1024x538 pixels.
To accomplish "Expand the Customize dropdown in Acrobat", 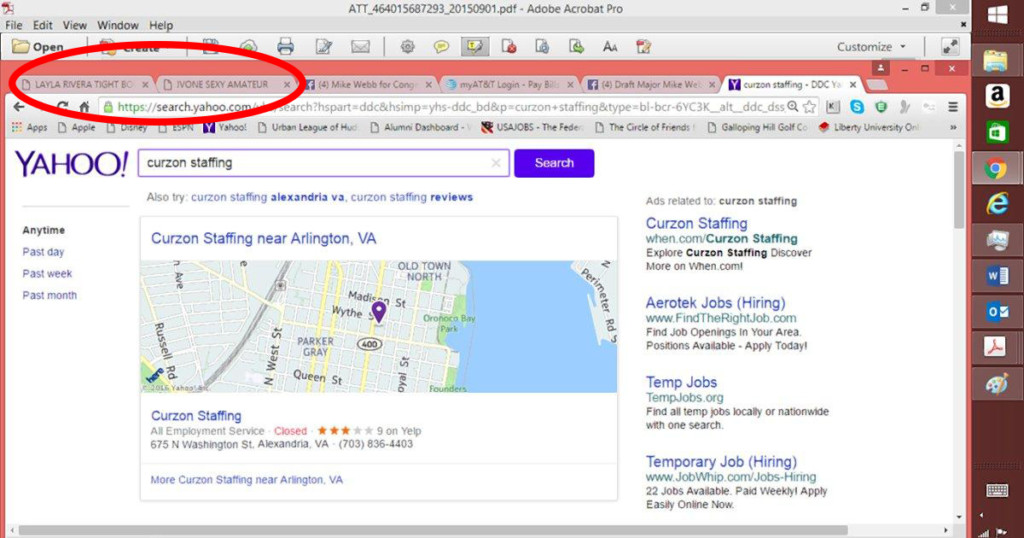I will pyautogui.click(x=871, y=47).
